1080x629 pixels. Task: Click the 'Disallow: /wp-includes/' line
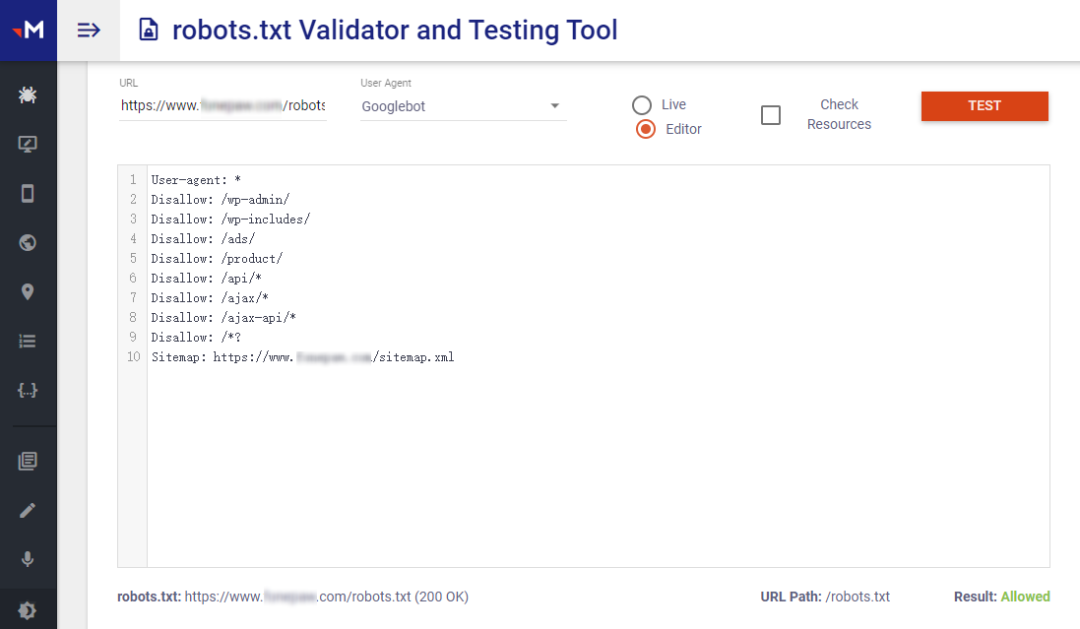click(x=231, y=219)
